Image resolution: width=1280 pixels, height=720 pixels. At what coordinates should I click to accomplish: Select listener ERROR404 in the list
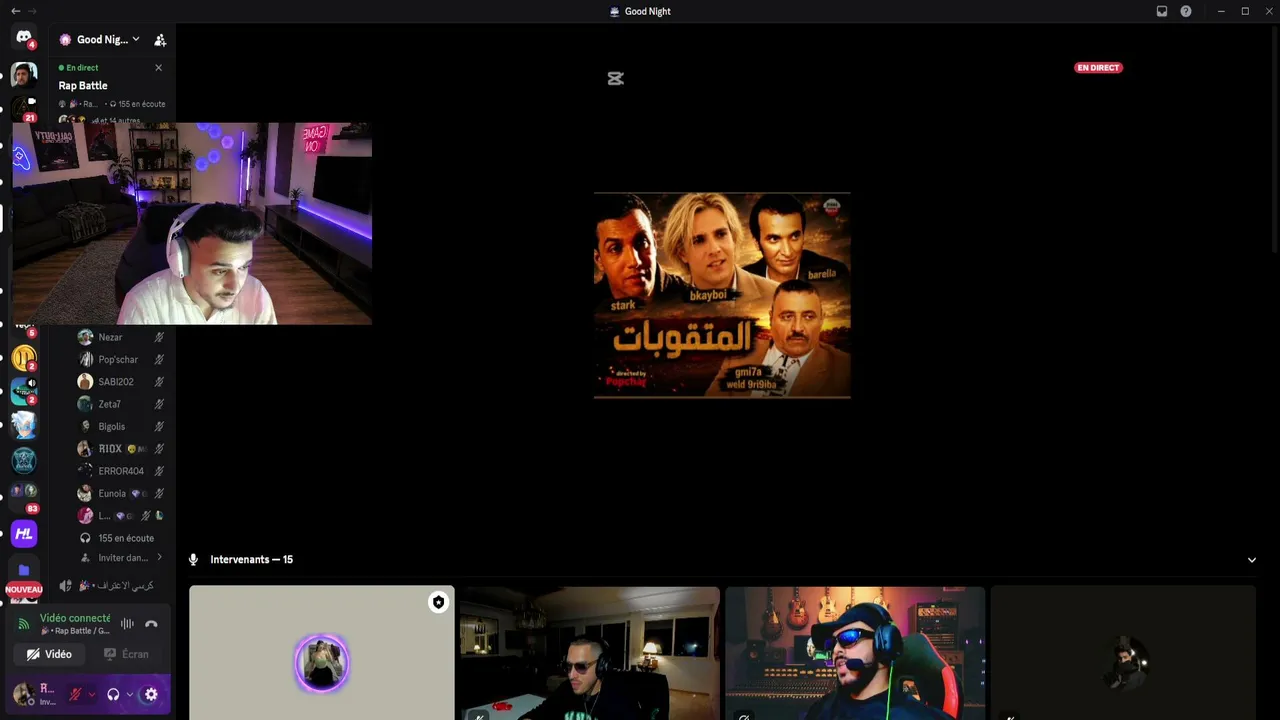120,471
